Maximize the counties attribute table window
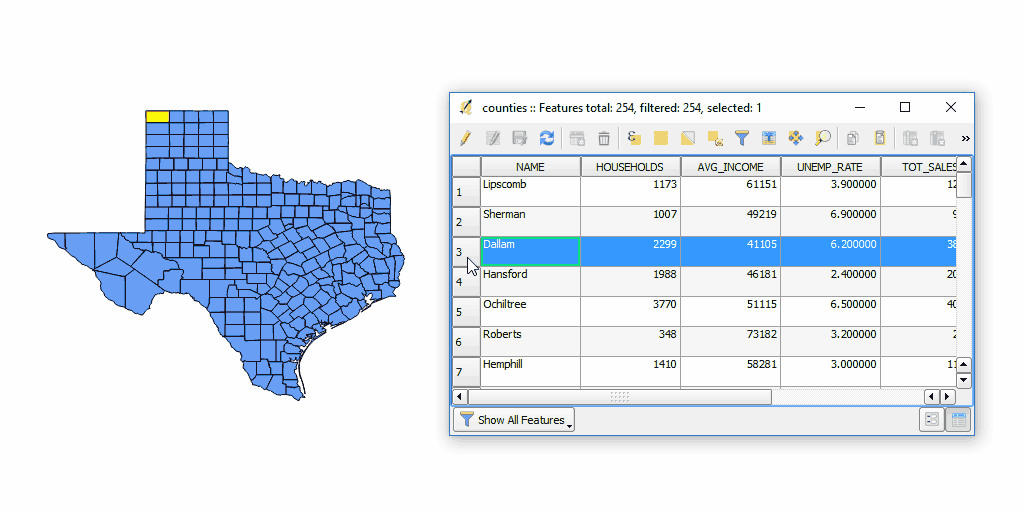 coord(904,108)
